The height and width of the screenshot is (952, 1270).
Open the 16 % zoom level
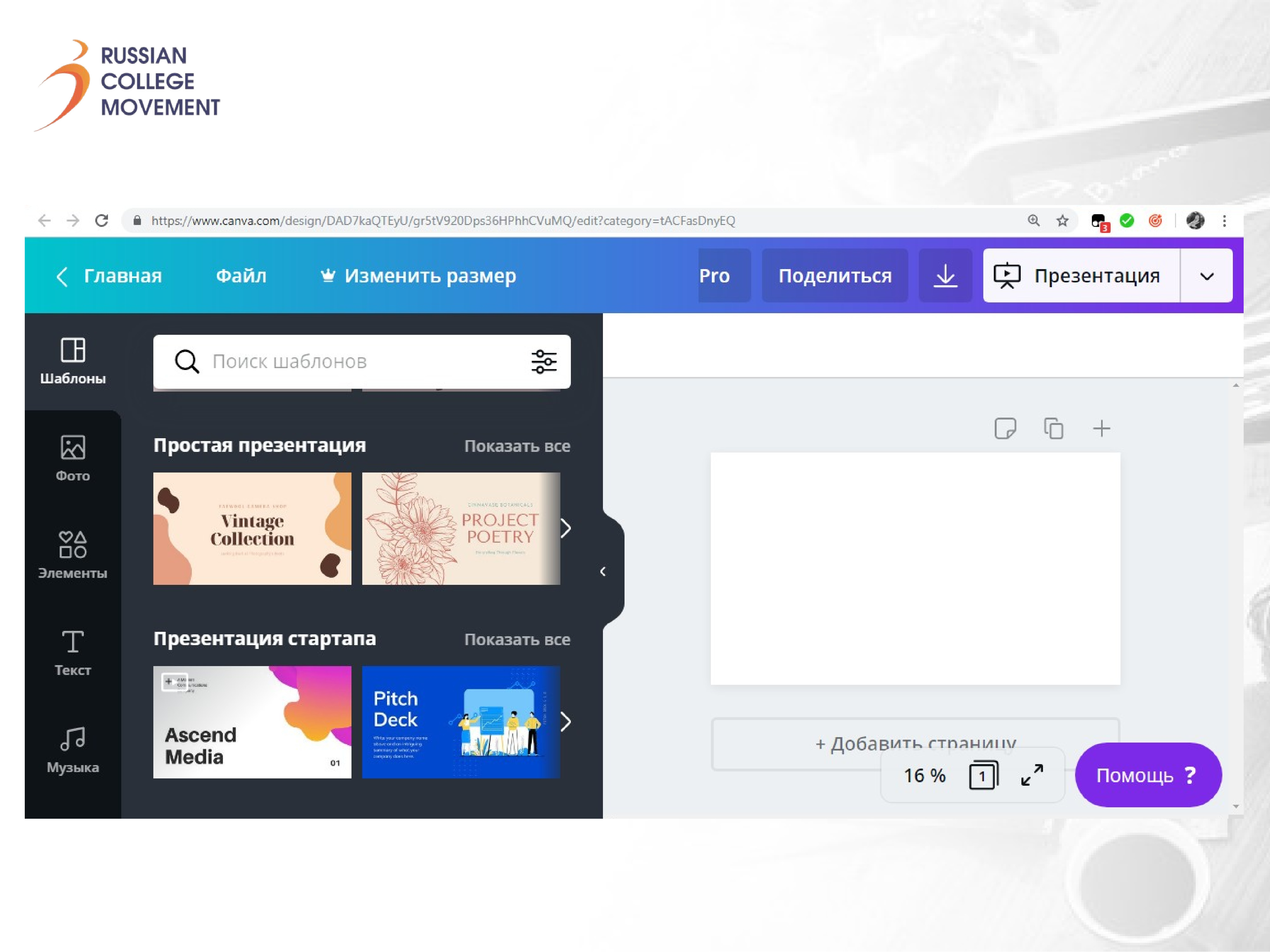[924, 775]
